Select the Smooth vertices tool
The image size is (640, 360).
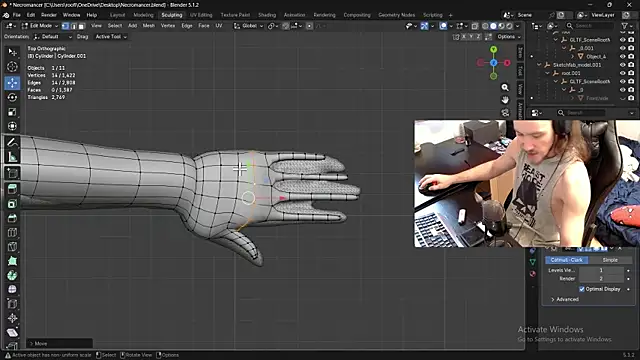pos(12,289)
